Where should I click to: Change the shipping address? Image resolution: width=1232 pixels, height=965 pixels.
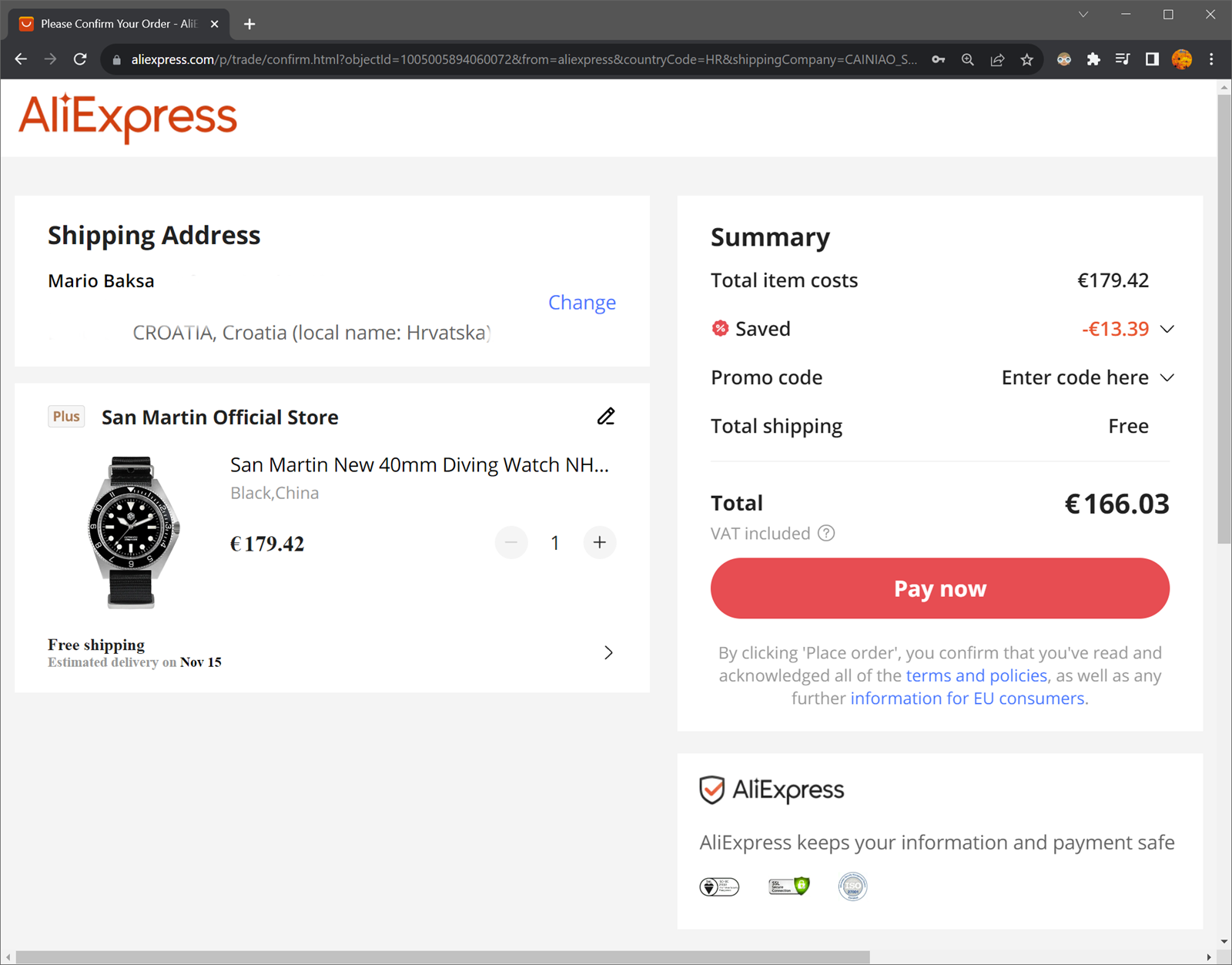click(582, 303)
